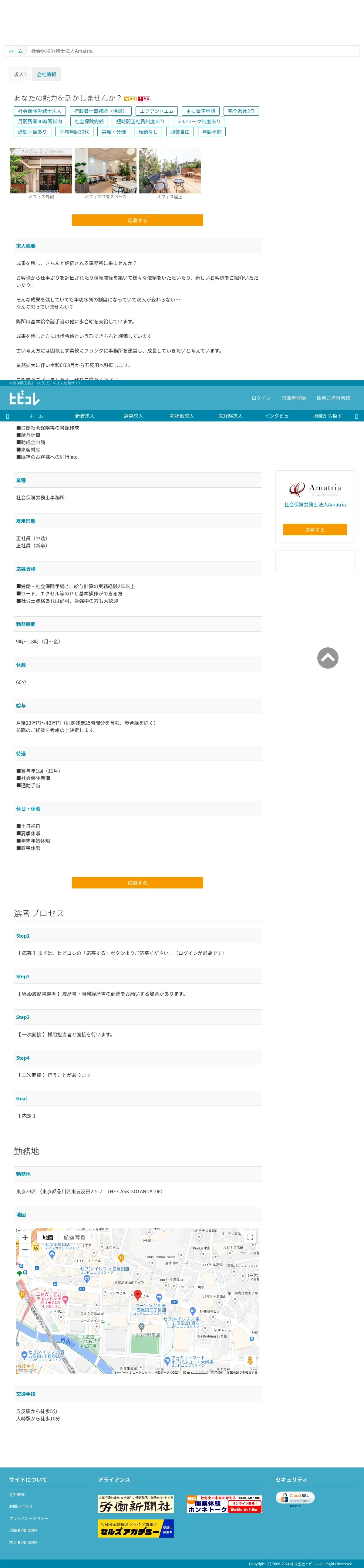Click 応募する button in the sidebar card
The image size is (364, 1568).
pyautogui.click(x=315, y=530)
